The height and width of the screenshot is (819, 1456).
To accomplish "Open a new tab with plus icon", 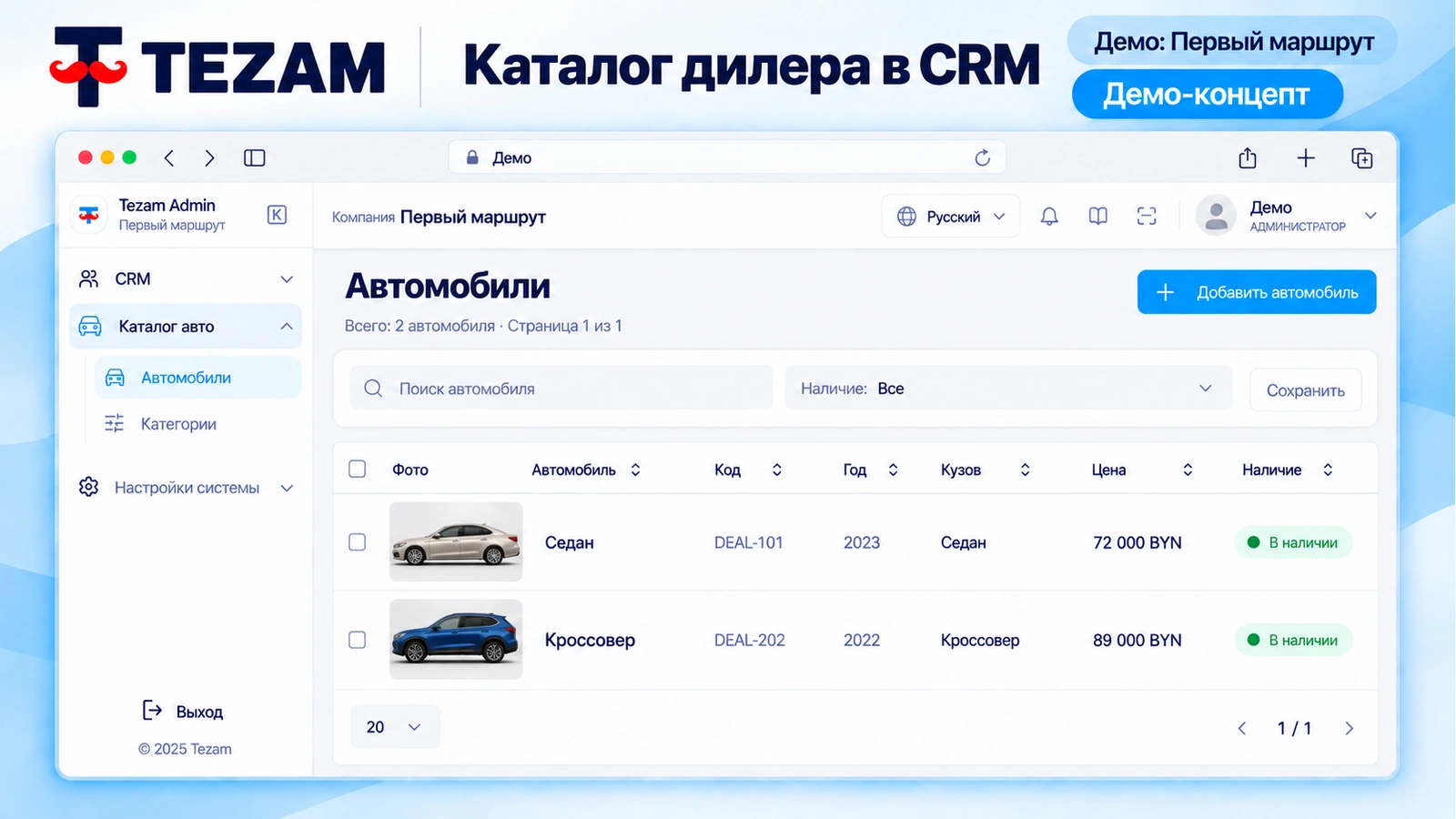I will pos(1306,158).
